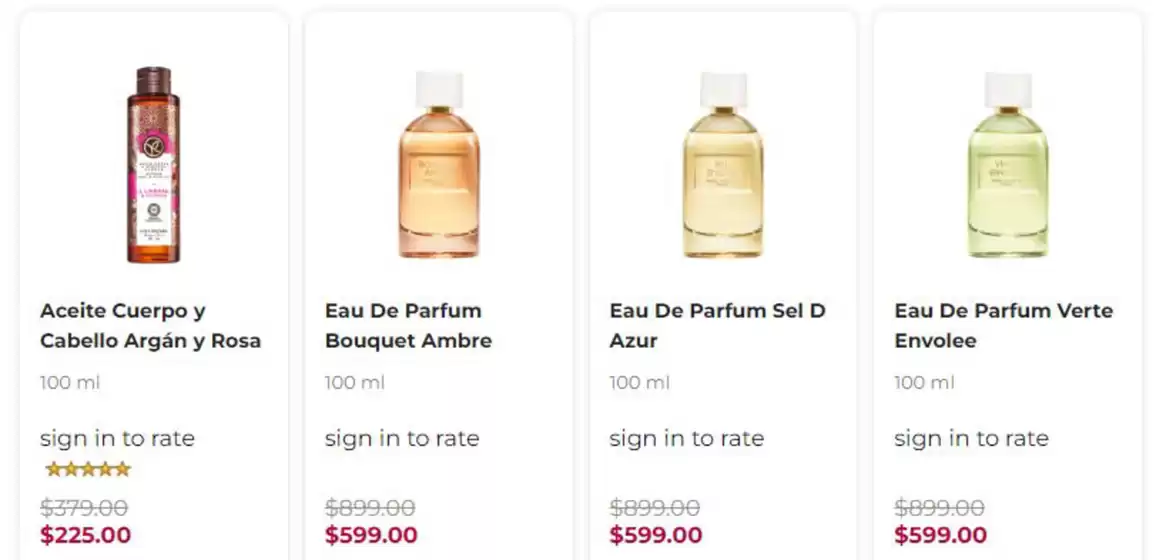Click the 100 ml size label under Bouquet Ambre
This screenshot has height=560, width=1156.
click(x=355, y=382)
